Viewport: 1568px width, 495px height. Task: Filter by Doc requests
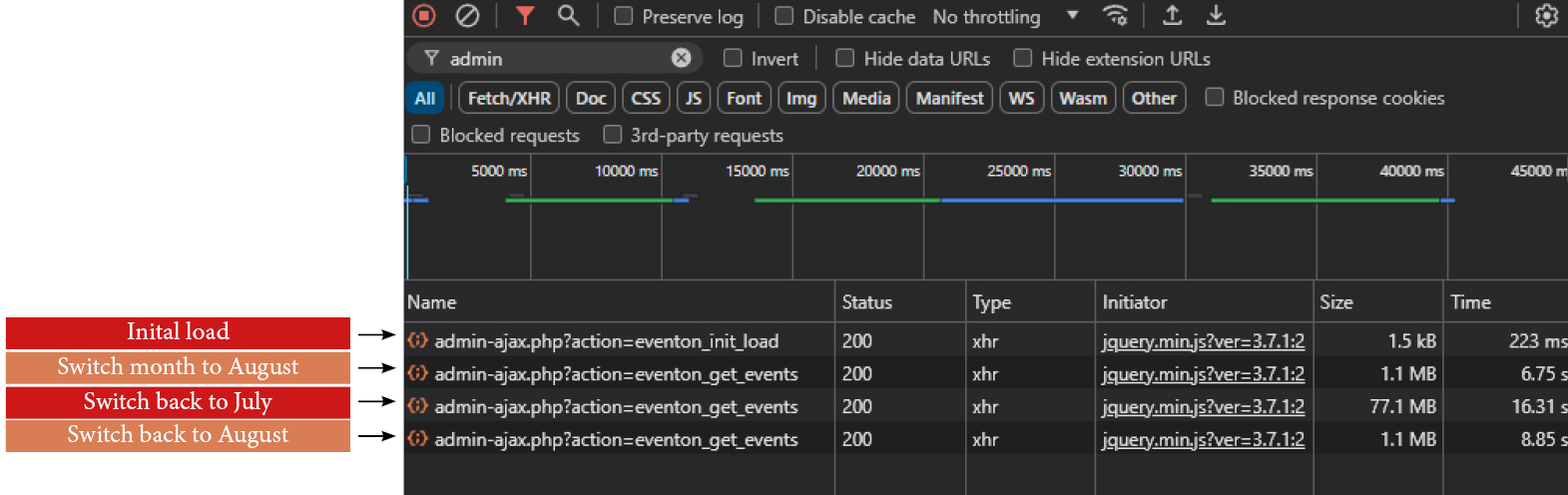591,98
